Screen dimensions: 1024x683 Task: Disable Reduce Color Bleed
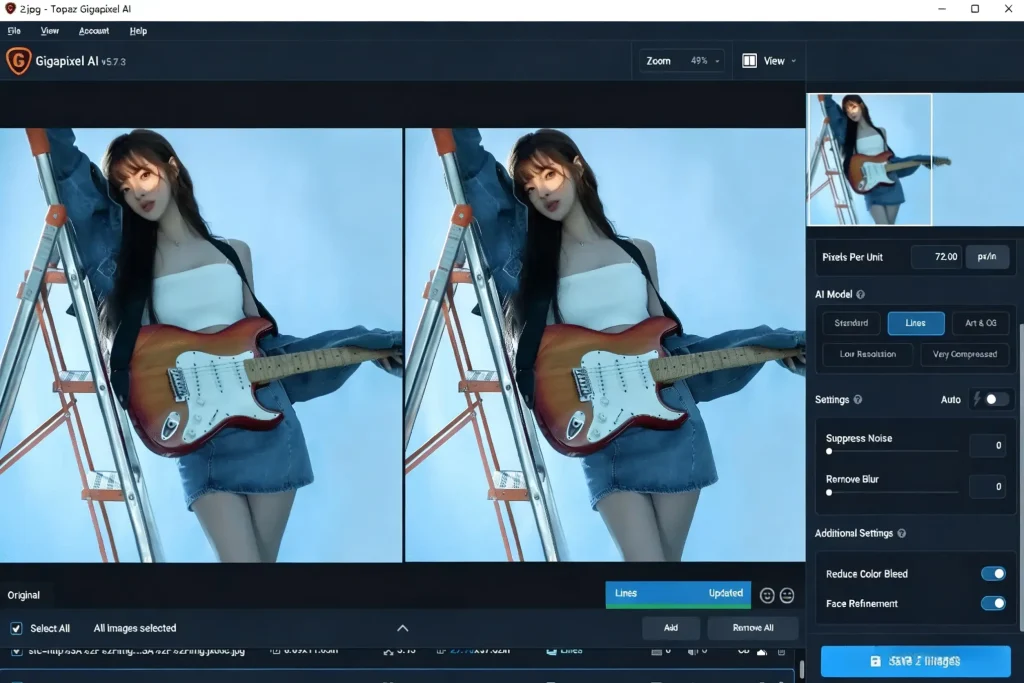pos(994,573)
